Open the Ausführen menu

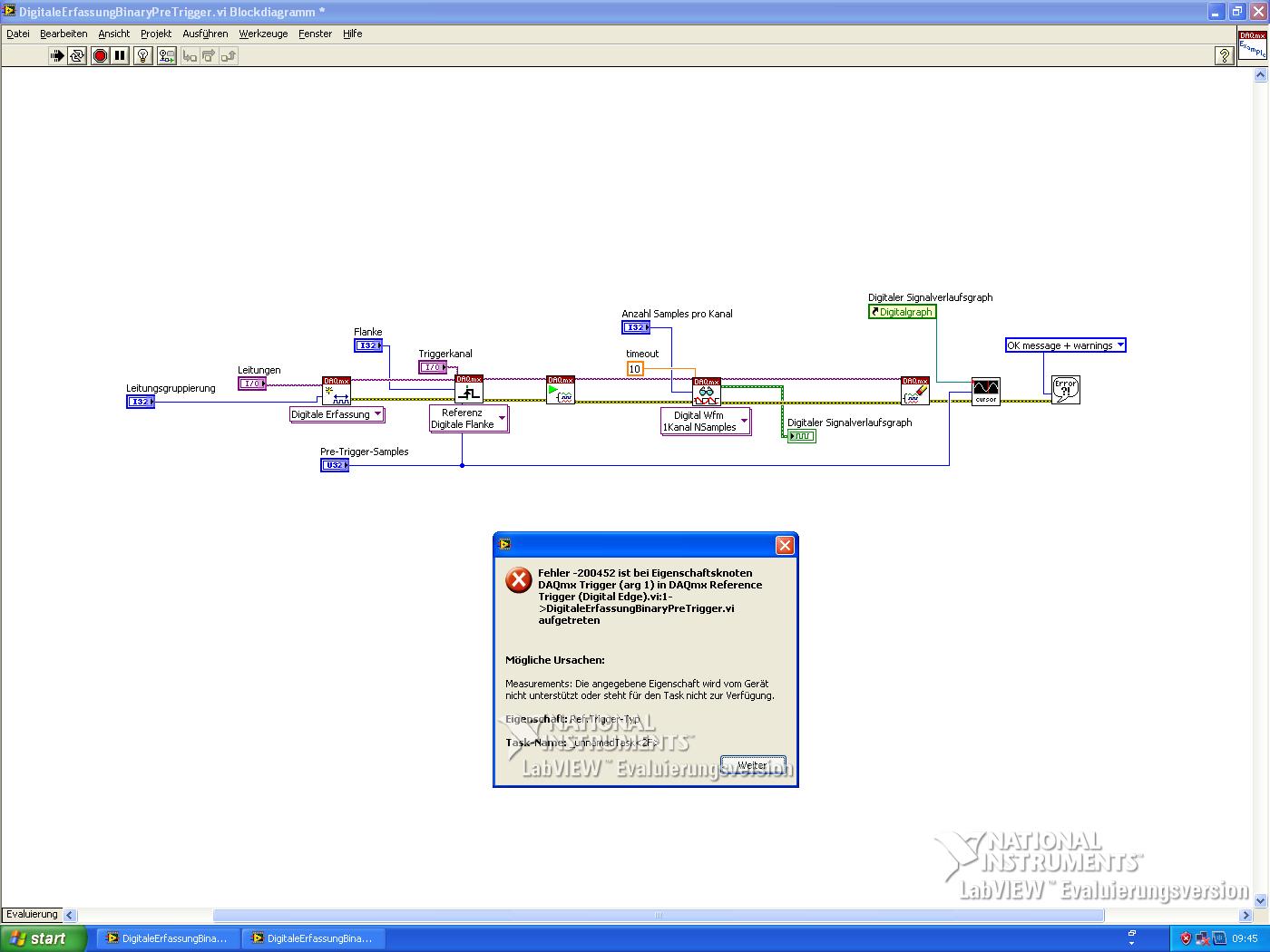click(x=205, y=34)
